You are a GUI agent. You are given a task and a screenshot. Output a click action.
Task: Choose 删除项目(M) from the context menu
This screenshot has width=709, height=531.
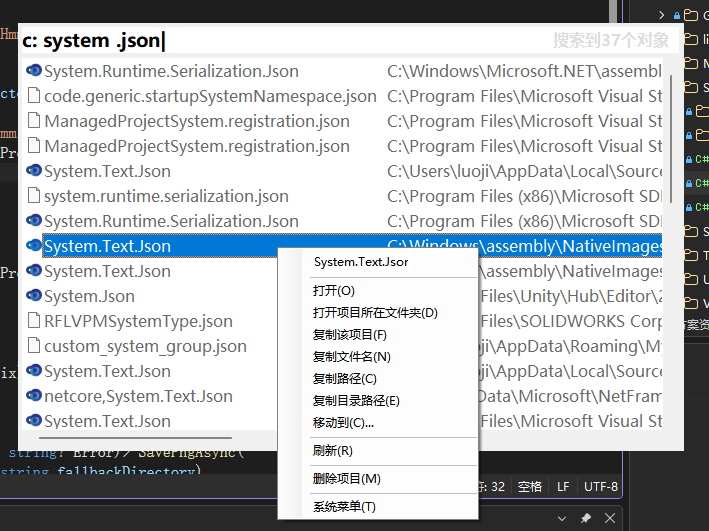pyautogui.click(x=346, y=479)
